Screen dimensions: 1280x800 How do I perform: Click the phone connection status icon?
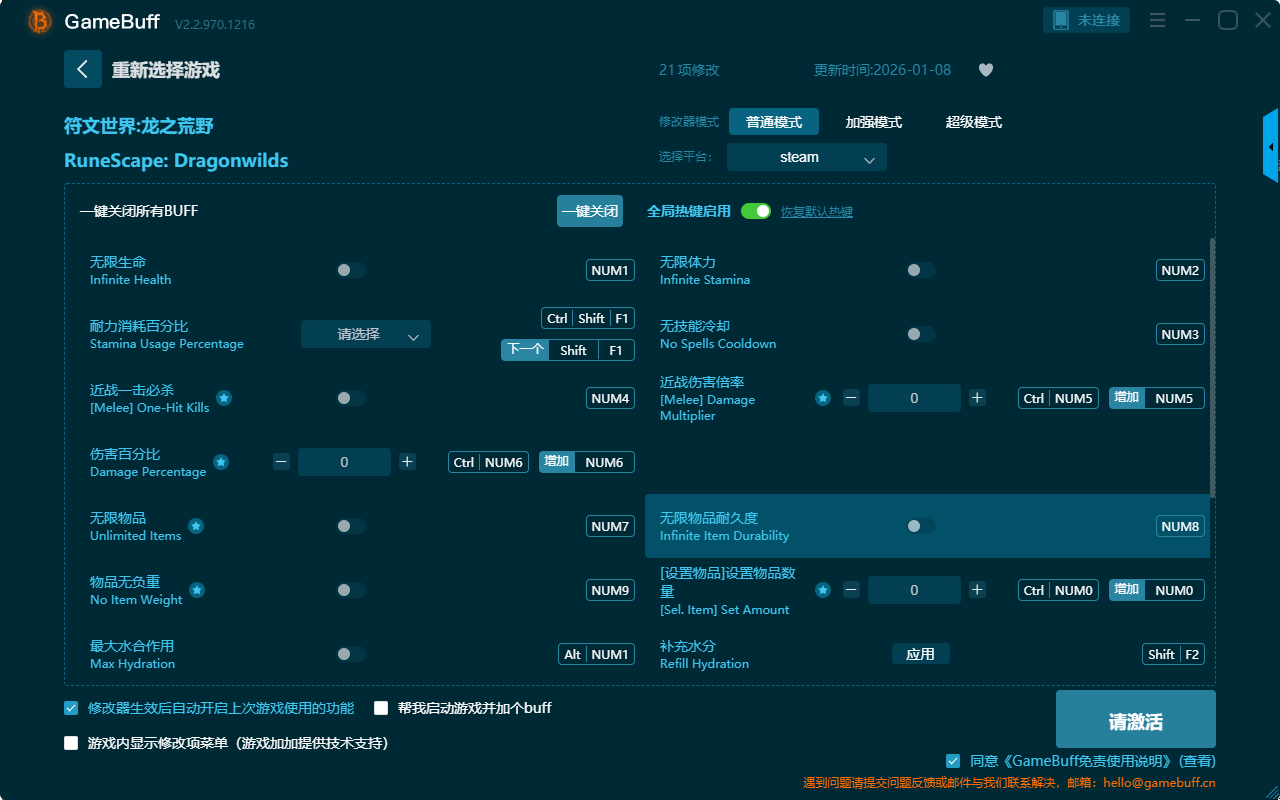(1060, 20)
